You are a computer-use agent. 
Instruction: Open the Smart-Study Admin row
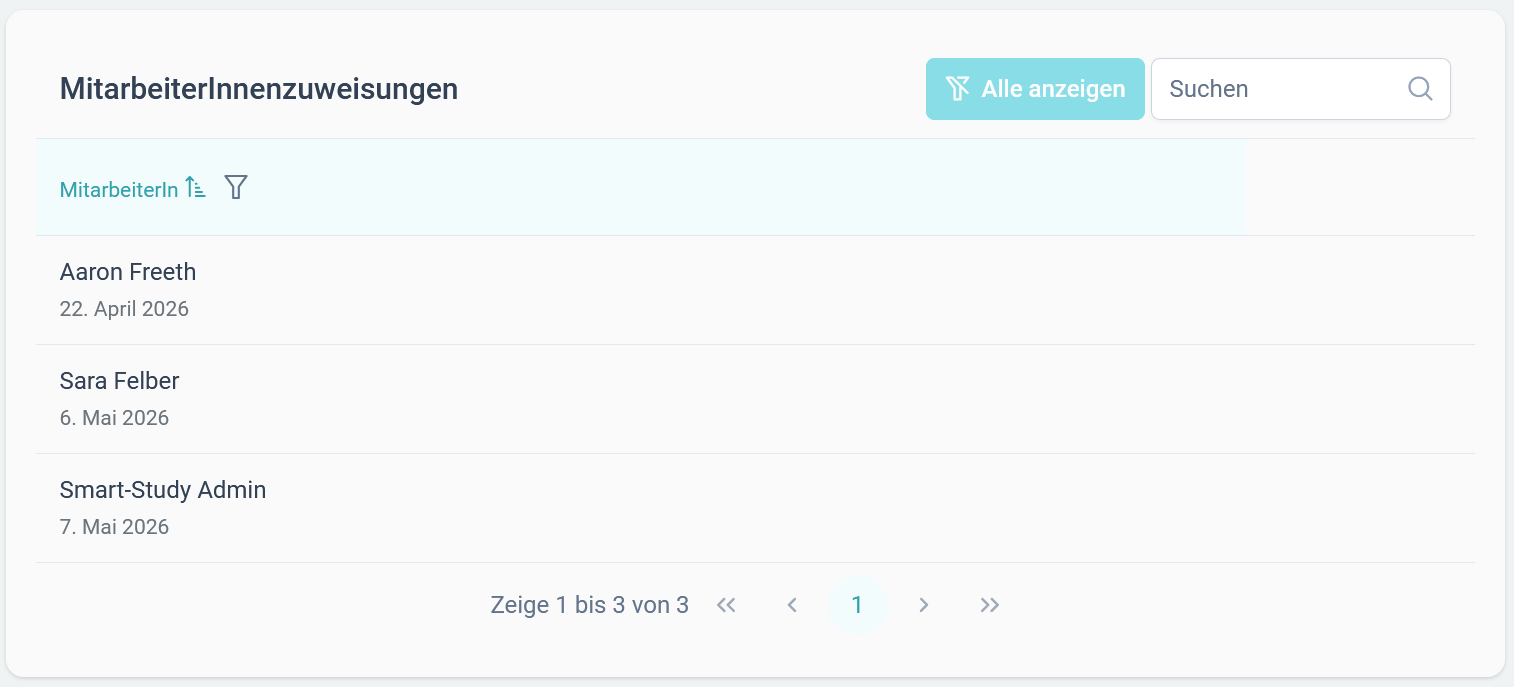pos(755,508)
